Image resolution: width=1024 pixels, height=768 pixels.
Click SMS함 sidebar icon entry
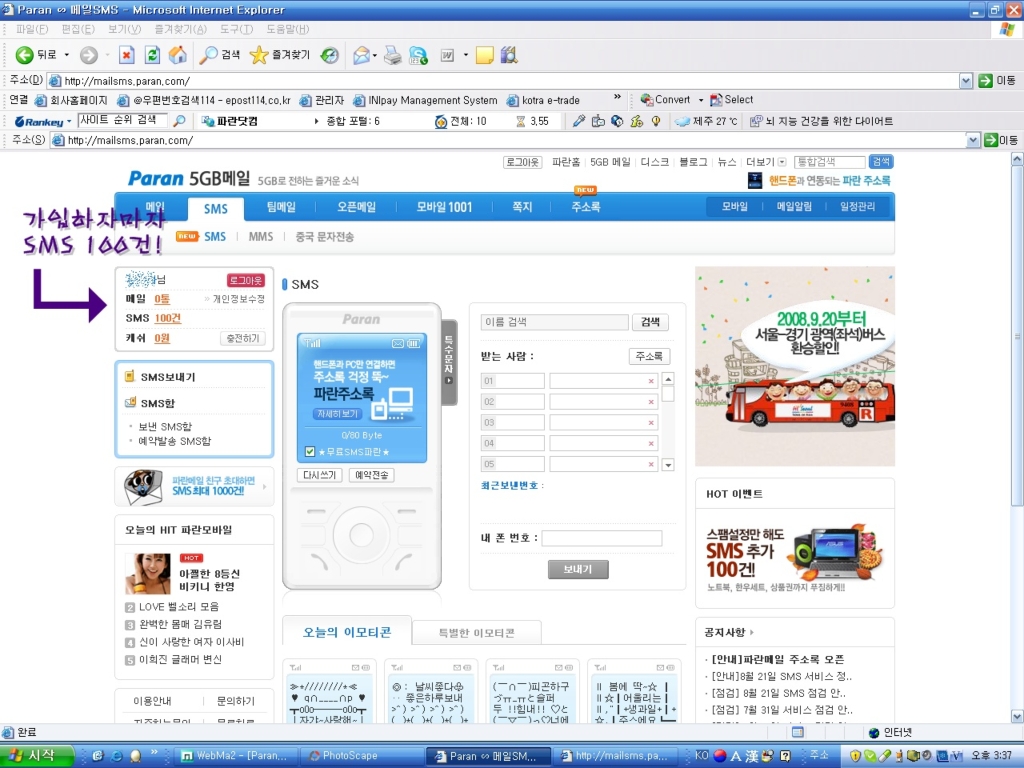[x=150, y=403]
